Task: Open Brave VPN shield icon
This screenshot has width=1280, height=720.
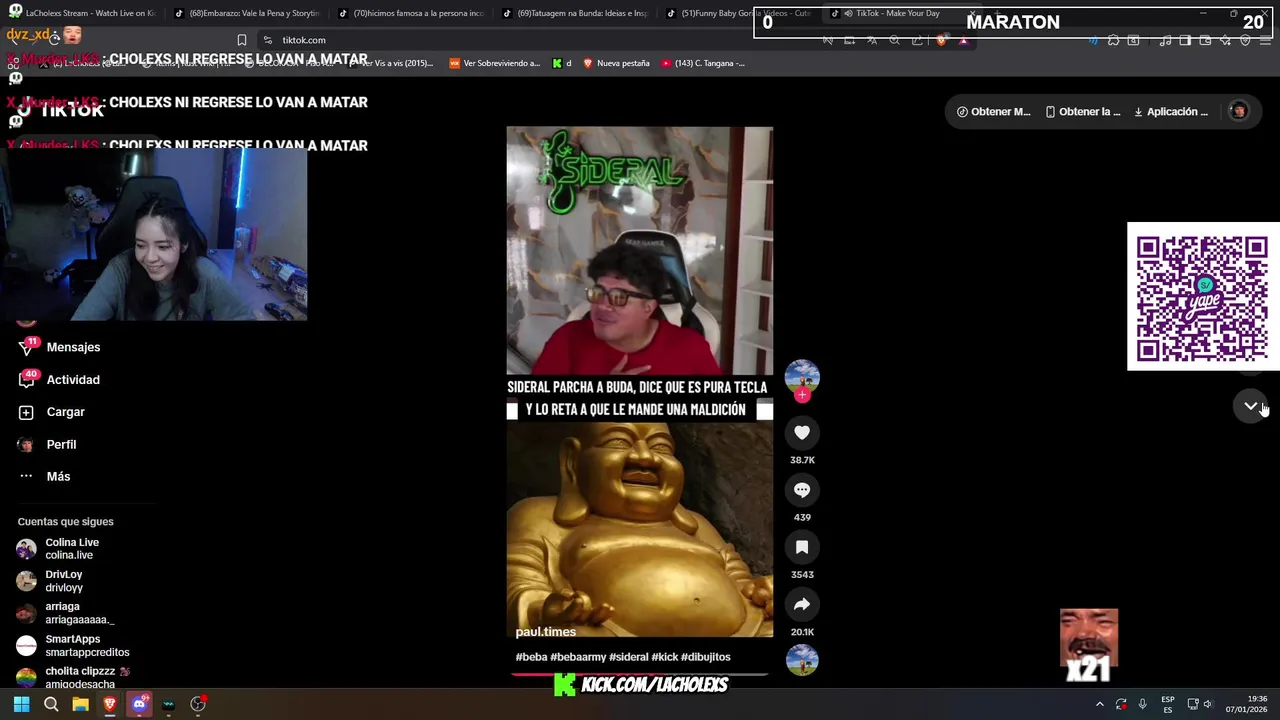Action: [1245, 40]
